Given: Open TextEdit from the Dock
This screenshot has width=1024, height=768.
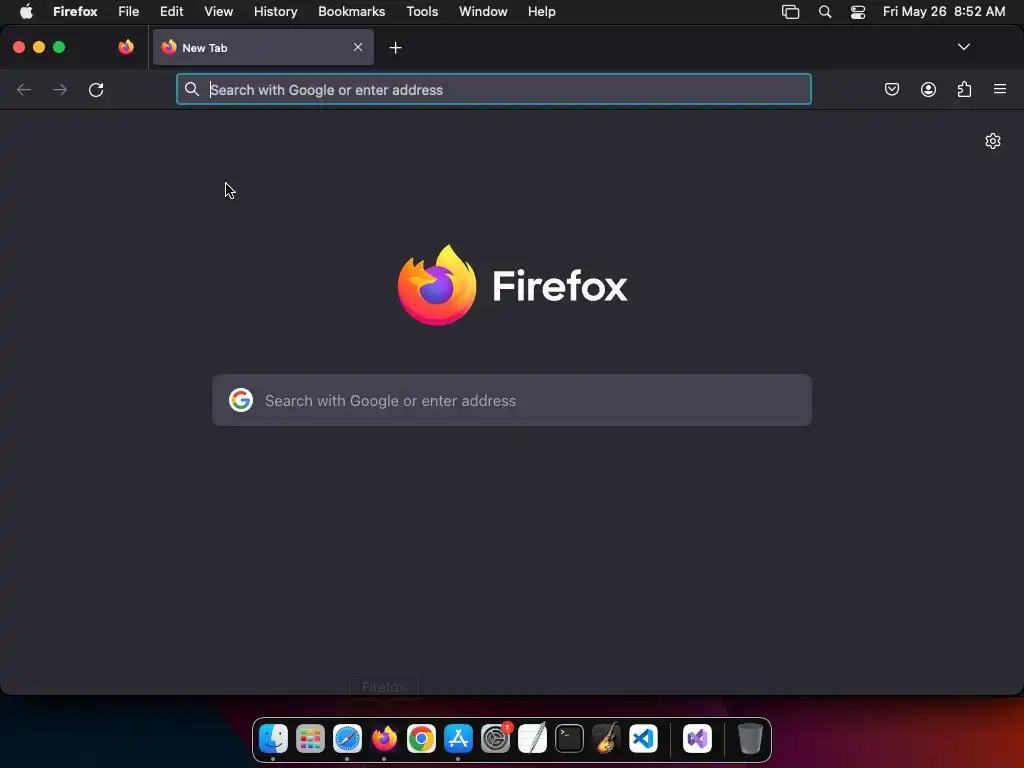Looking at the screenshot, I should [532, 739].
